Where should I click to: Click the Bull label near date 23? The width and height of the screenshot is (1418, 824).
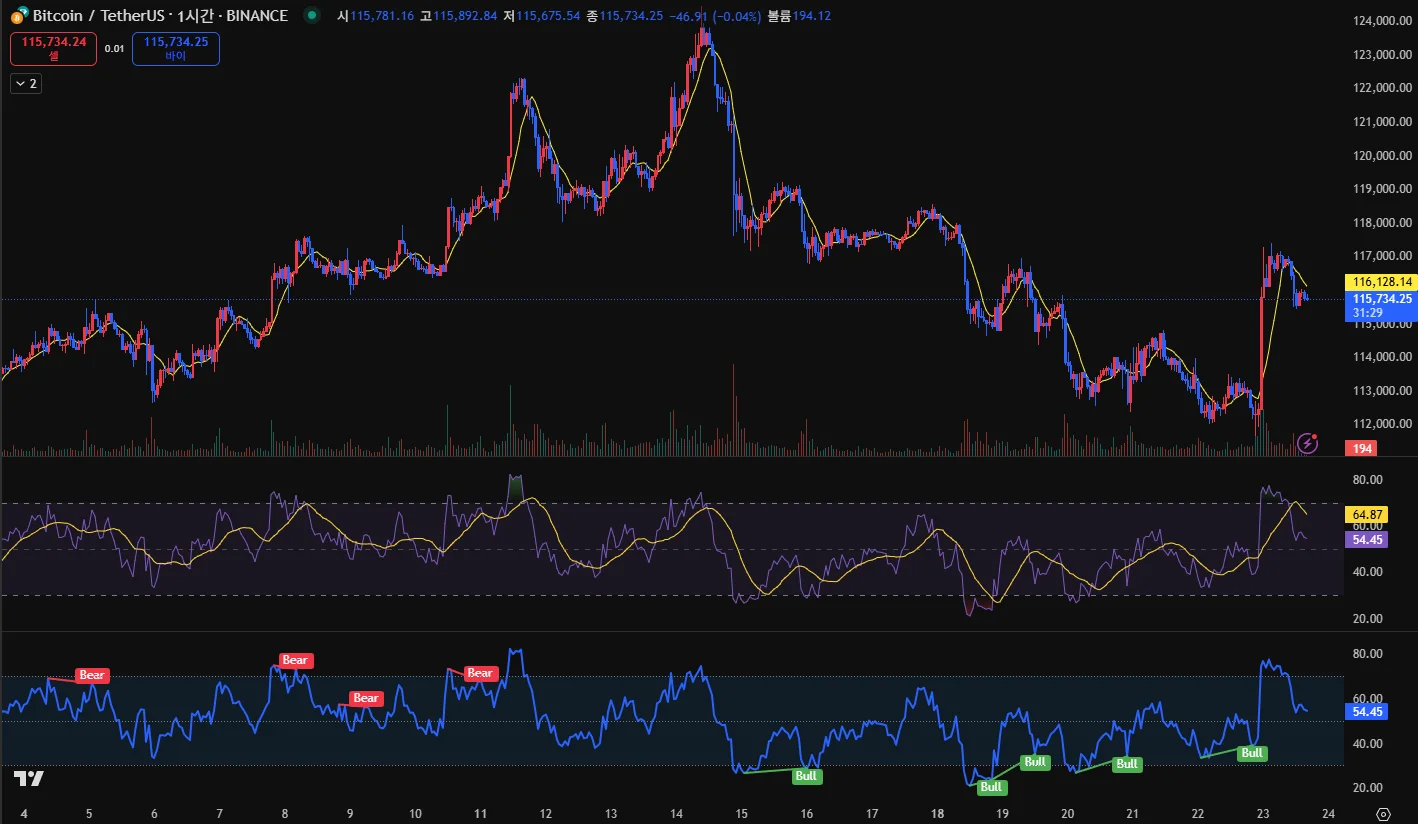(1252, 753)
